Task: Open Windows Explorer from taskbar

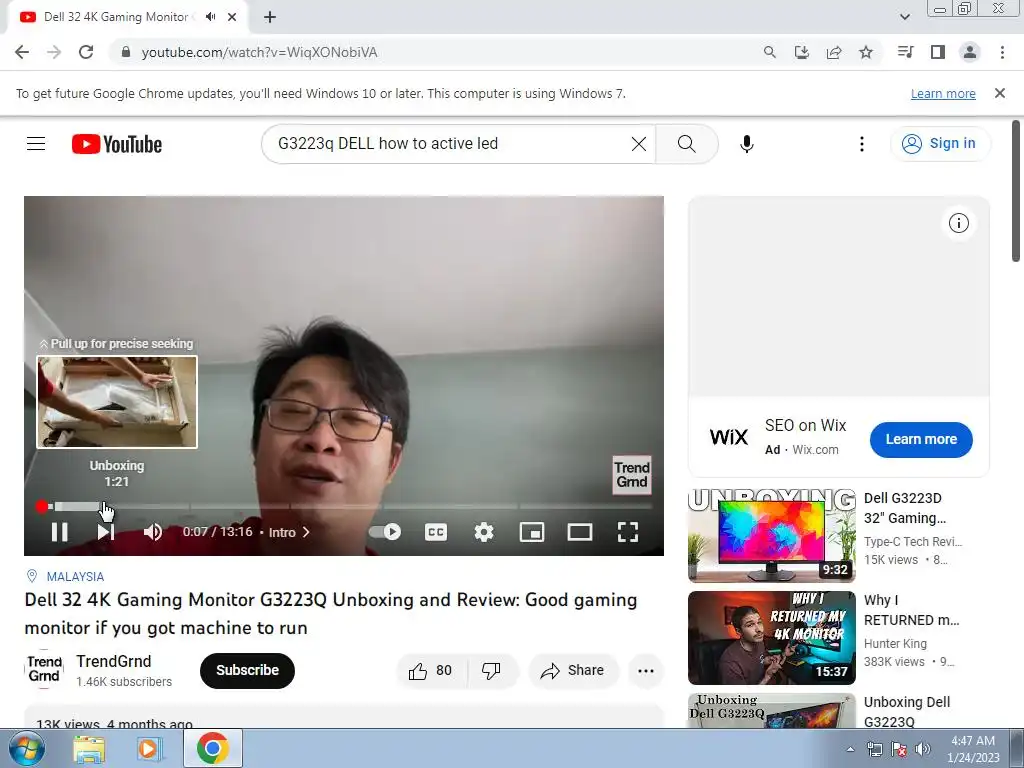Action: click(x=88, y=748)
